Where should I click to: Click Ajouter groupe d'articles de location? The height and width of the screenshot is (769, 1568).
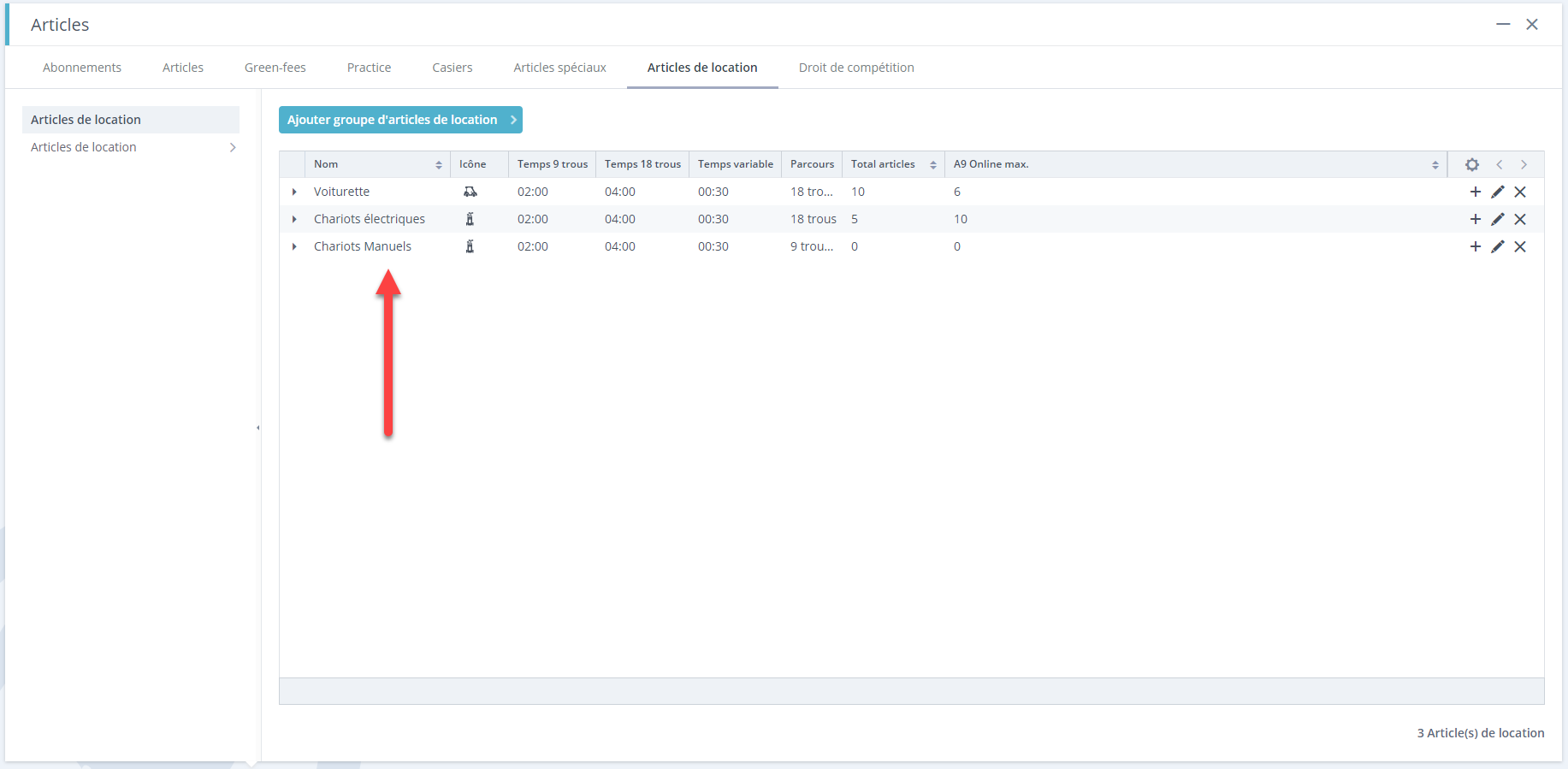pyautogui.click(x=400, y=120)
